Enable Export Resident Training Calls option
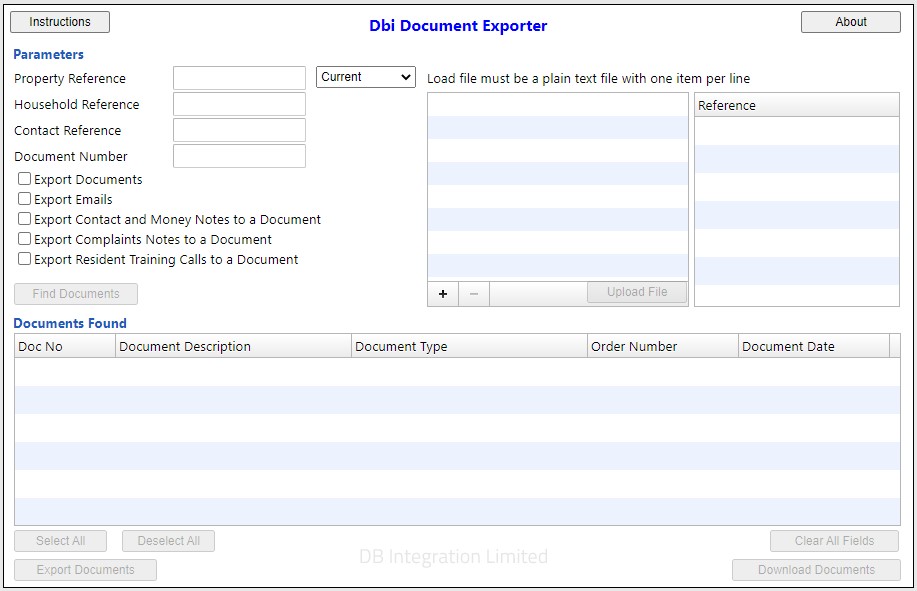The height and width of the screenshot is (591, 917). coord(25,259)
